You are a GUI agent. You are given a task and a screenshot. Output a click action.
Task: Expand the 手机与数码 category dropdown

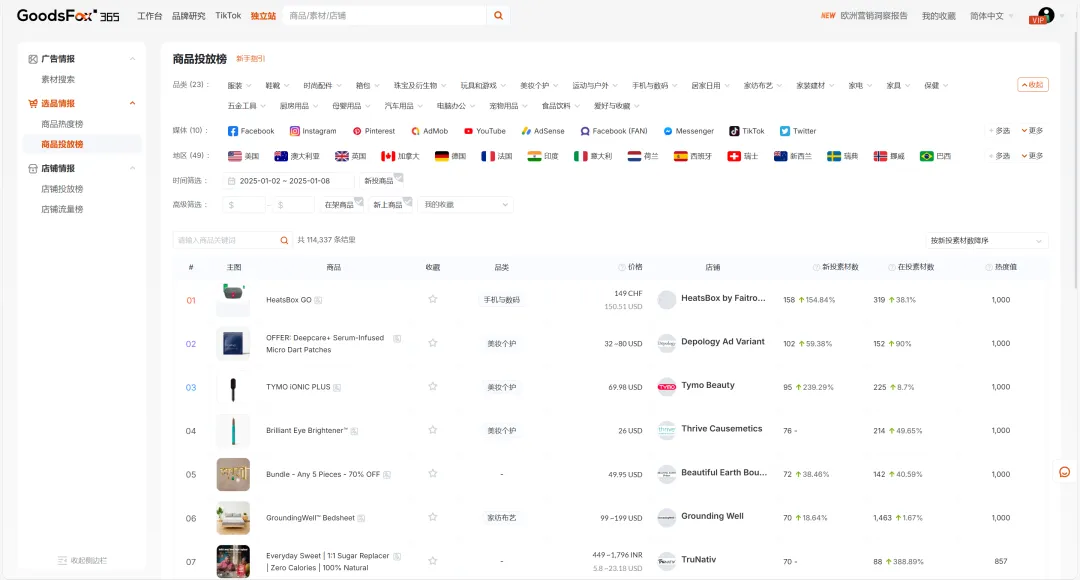pos(654,85)
